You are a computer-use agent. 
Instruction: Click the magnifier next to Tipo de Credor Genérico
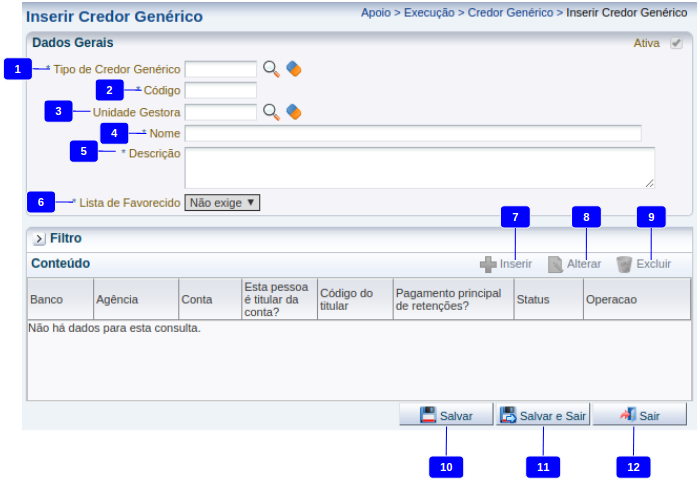[x=271, y=69]
